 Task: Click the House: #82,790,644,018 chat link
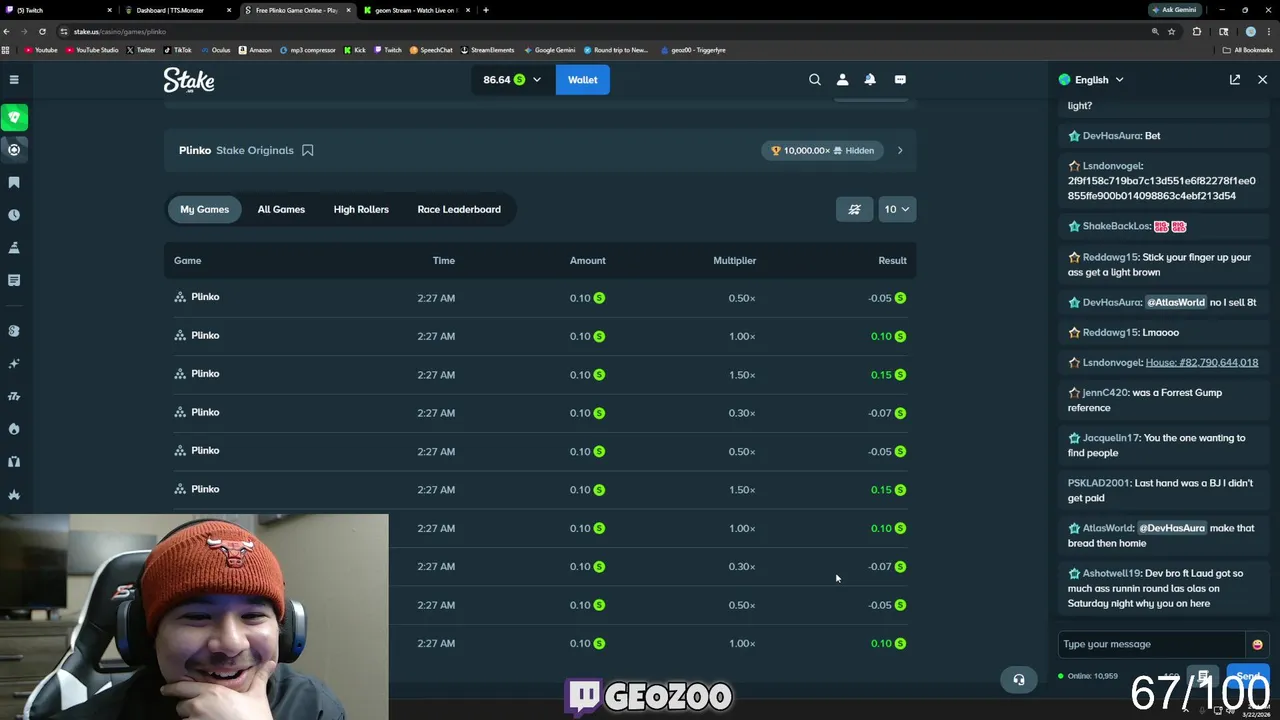[1202, 362]
